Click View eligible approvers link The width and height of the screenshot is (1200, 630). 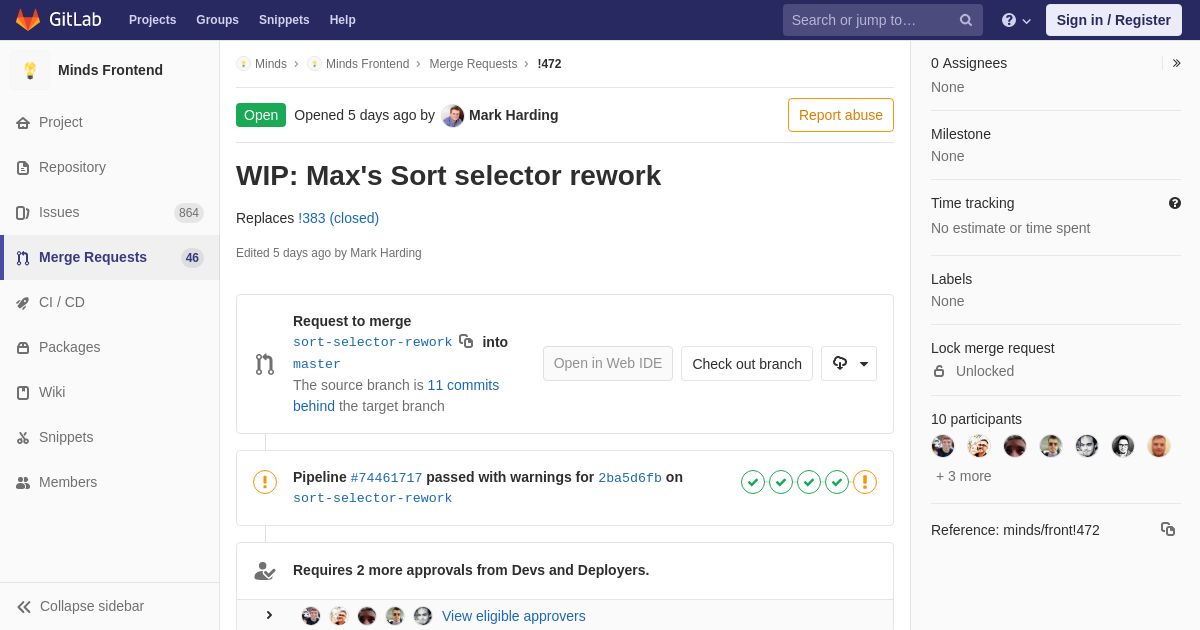[x=514, y=616]
